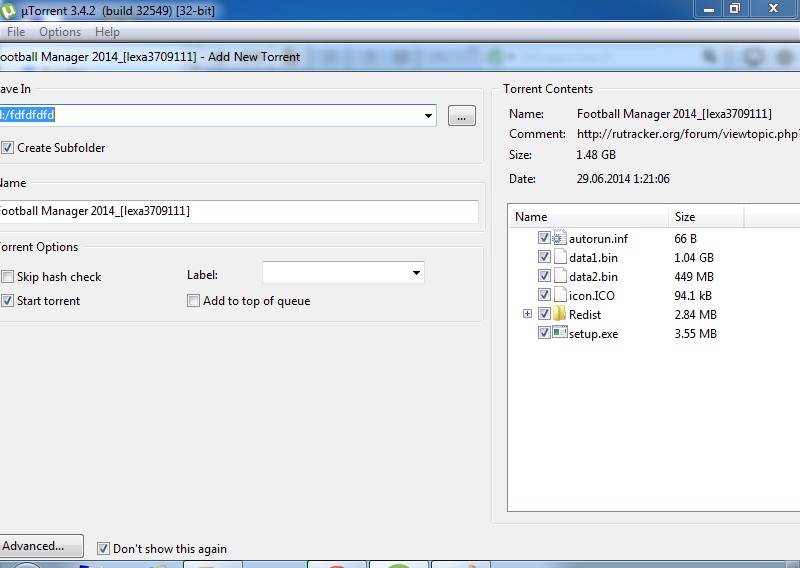Select the data1.bin file name
Viewport: 800px width, 568px height.
point(593,257)
